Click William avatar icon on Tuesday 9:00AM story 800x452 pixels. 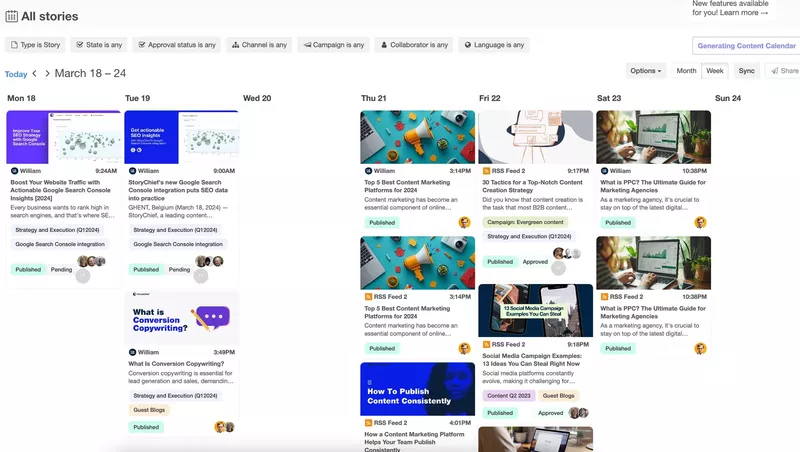[132, 171]
